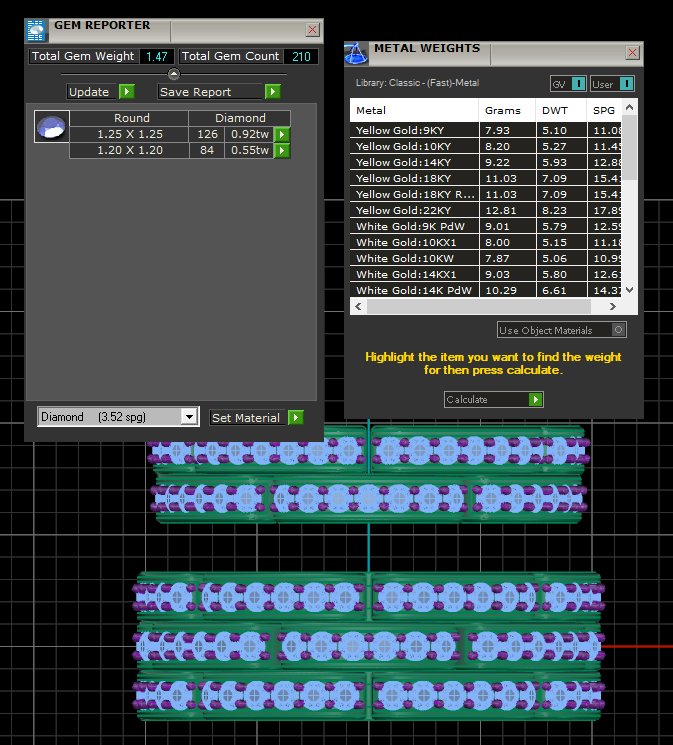This screenshot has width=673, height=745.
Task: Select the White Gold:10KW row
Action: tap(486, 258)
